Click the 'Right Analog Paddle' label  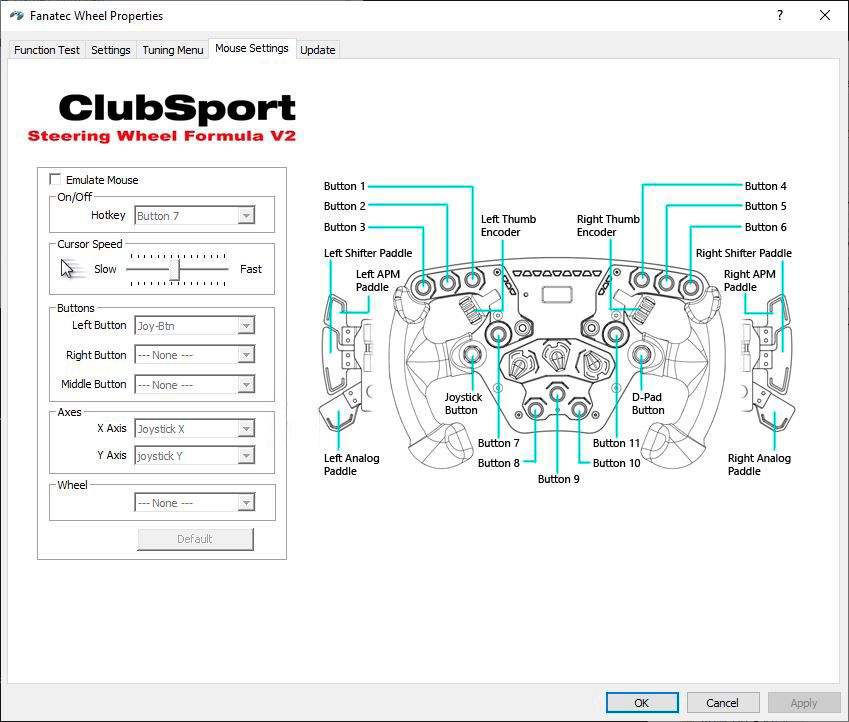click(759, 465)
